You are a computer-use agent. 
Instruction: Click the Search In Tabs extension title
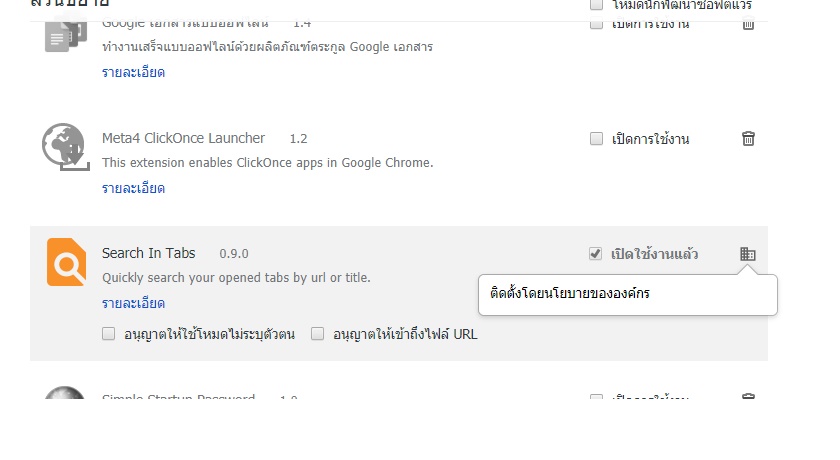click(148, 253)
